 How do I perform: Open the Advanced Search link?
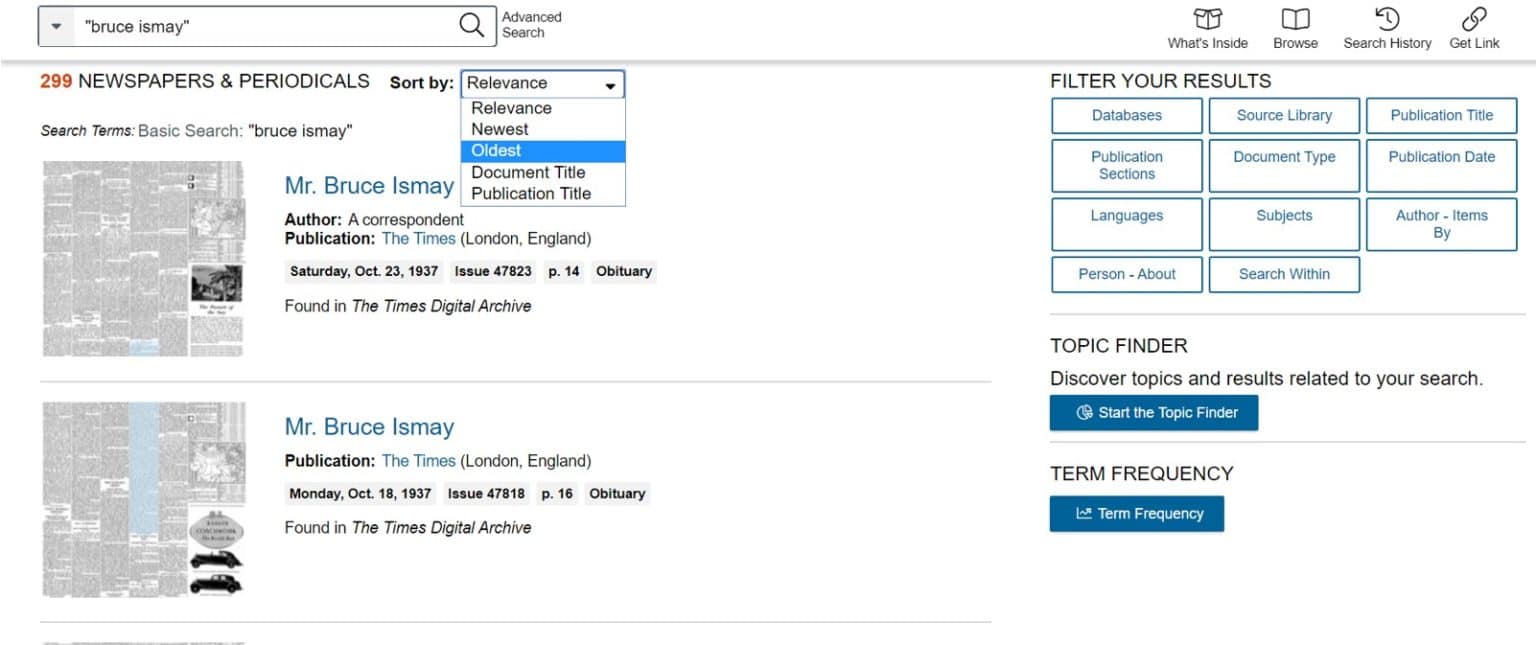[531, 25]
